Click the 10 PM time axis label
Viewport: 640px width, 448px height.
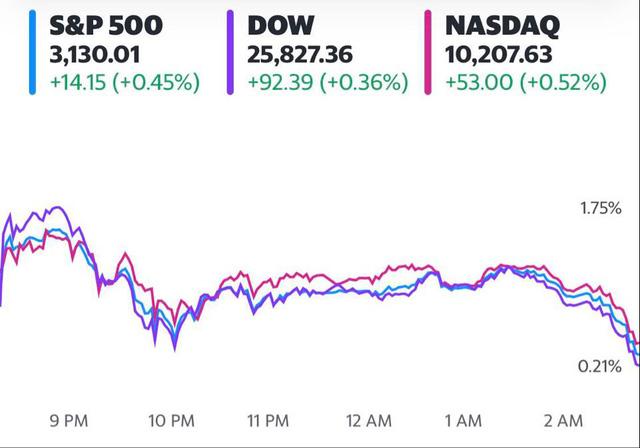(171, 421)
